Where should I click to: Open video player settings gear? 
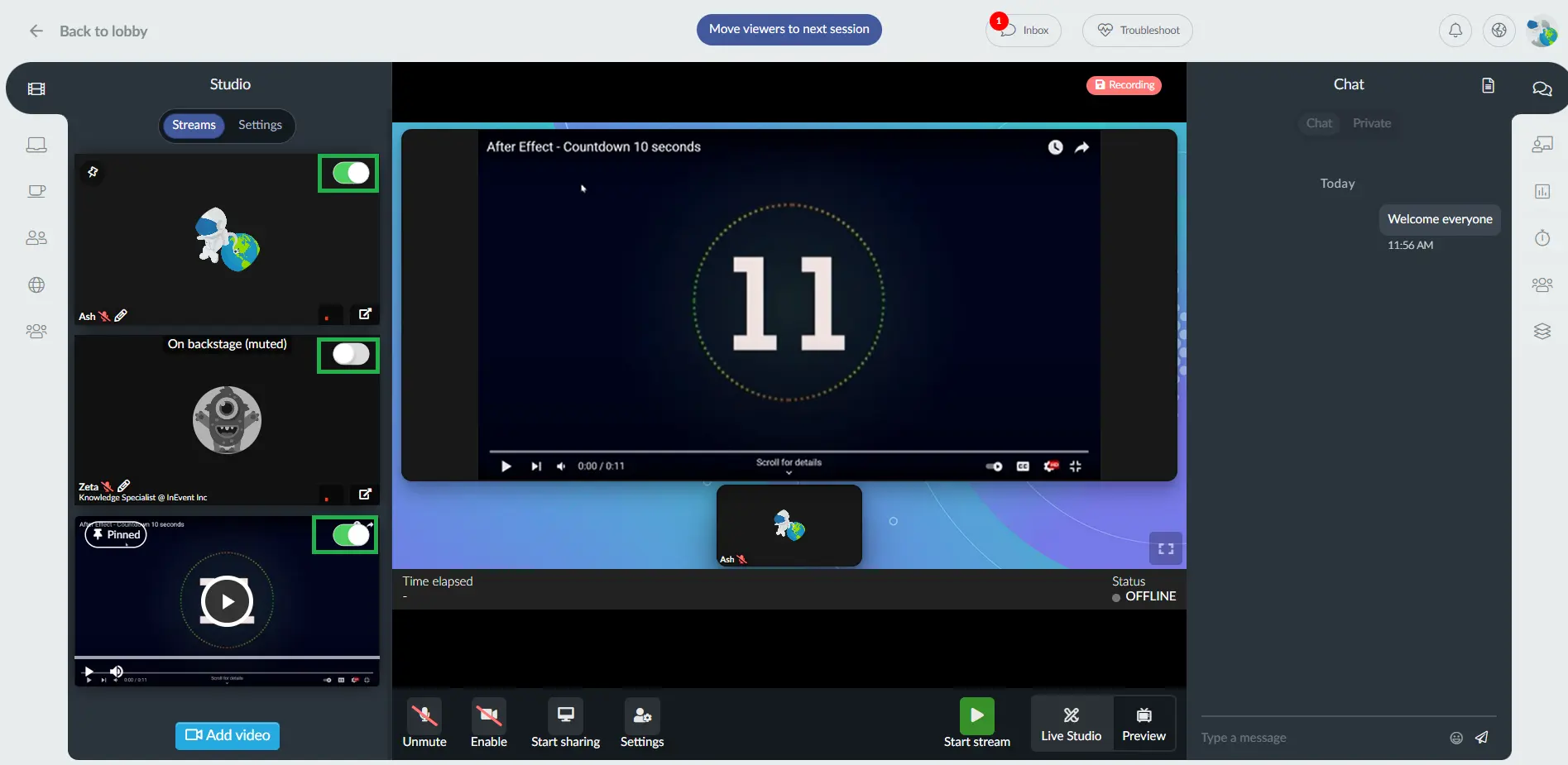1051,466
